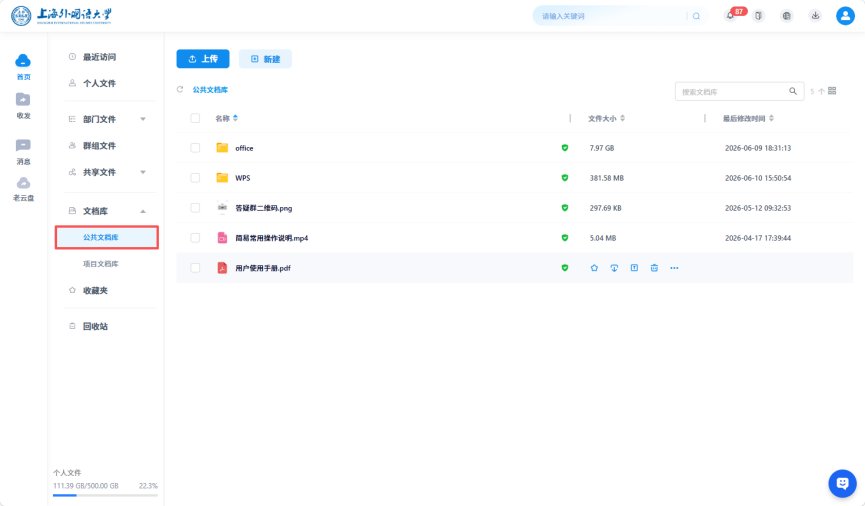Click the green shield on office row
The height and width of the screenshot is (506, 865).
[x=564, y=148]
